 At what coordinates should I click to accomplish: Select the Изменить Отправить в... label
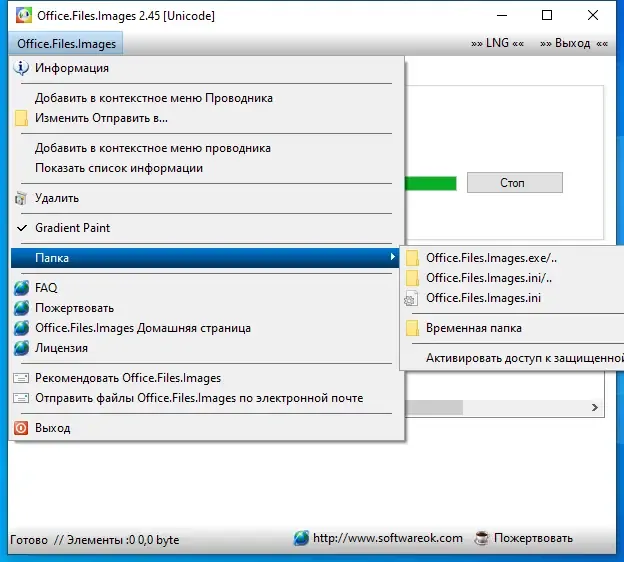coord(101,118)
